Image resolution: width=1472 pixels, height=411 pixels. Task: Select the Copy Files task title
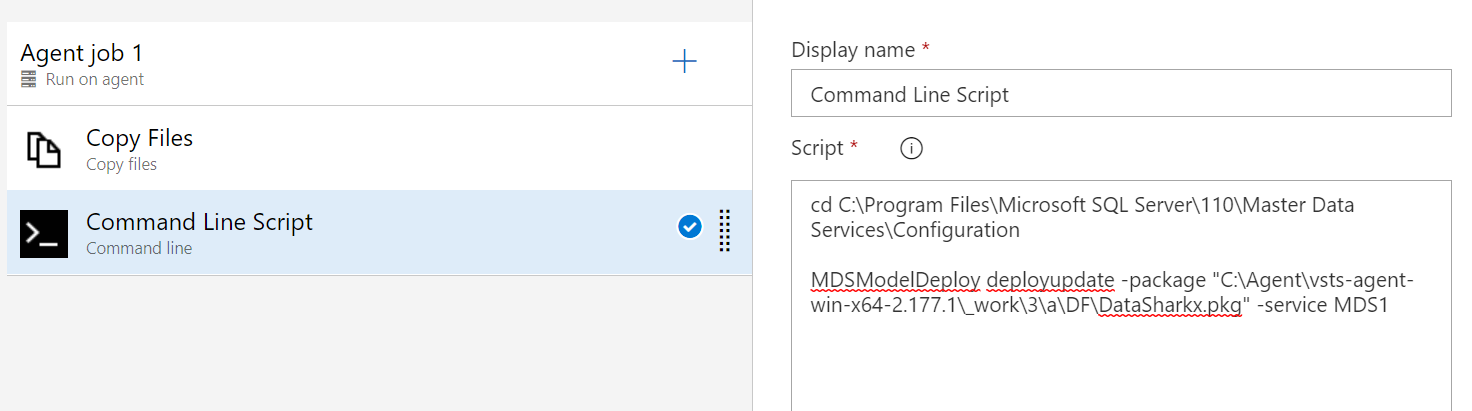[x=139, y=138]
